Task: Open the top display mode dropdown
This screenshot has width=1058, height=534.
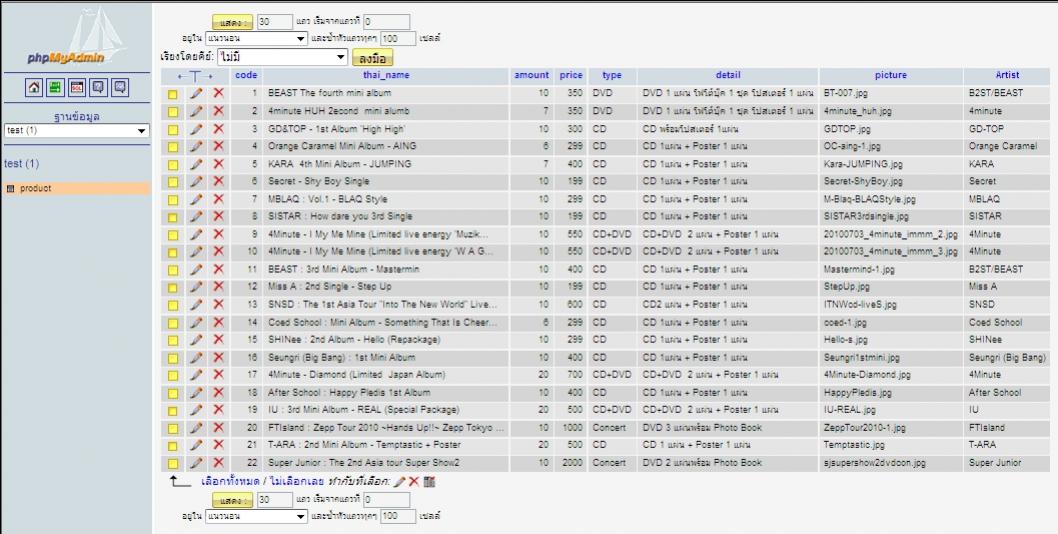Action: point(256,39)
